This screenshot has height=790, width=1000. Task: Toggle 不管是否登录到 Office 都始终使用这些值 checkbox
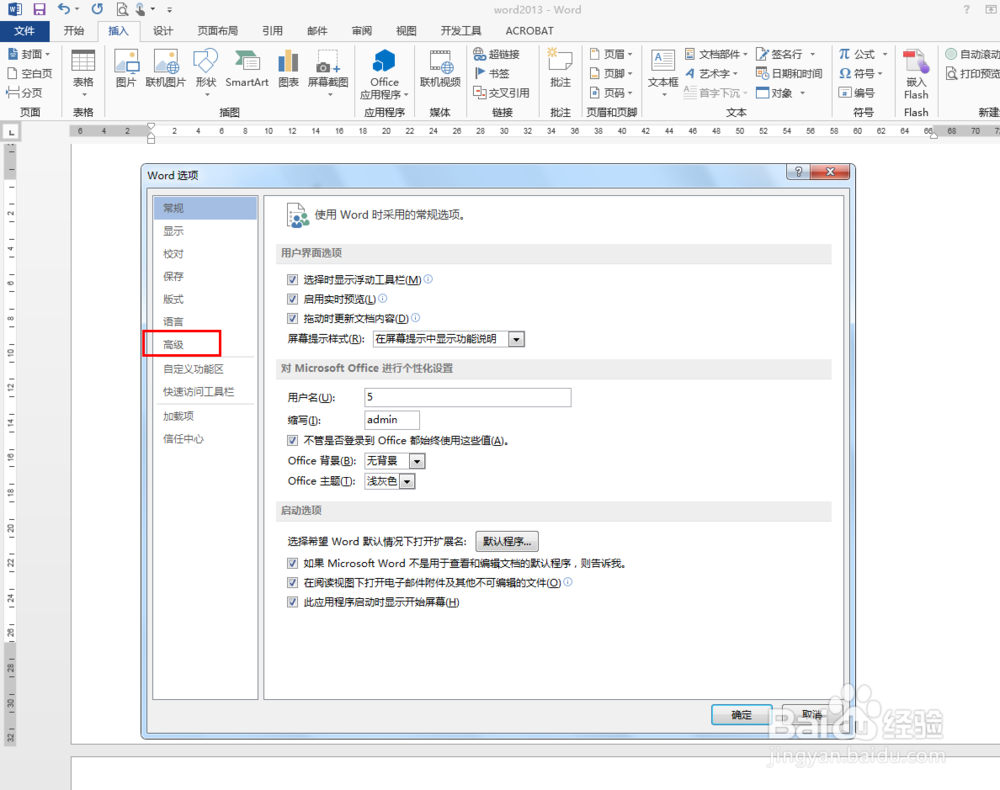point(293,440)
